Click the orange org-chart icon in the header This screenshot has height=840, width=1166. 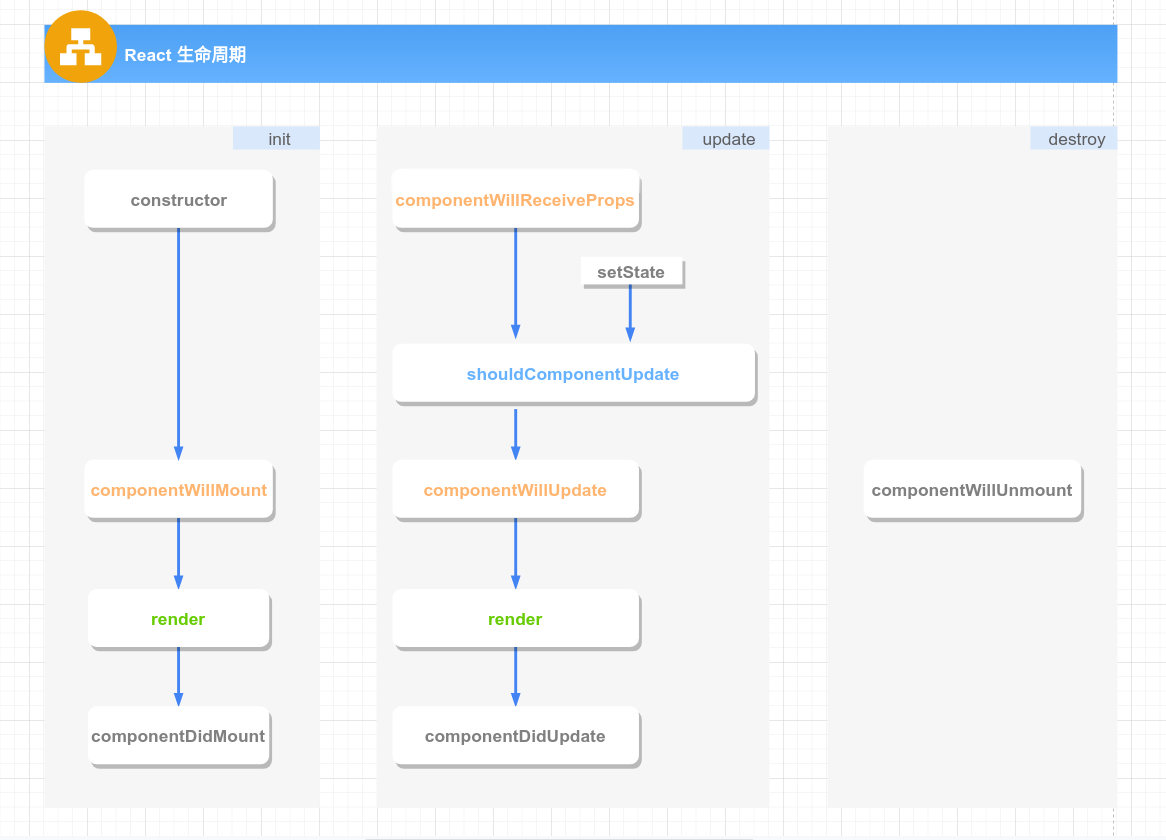80,47
